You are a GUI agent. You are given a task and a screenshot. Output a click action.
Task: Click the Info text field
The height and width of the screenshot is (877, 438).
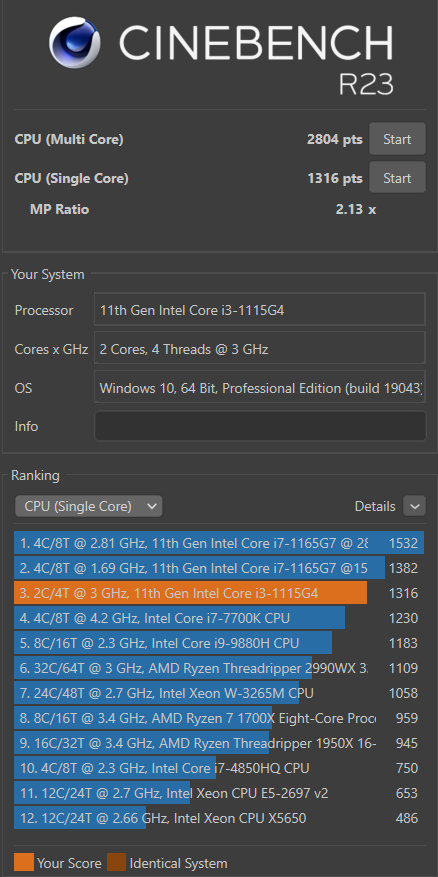[x=260, y=426]
